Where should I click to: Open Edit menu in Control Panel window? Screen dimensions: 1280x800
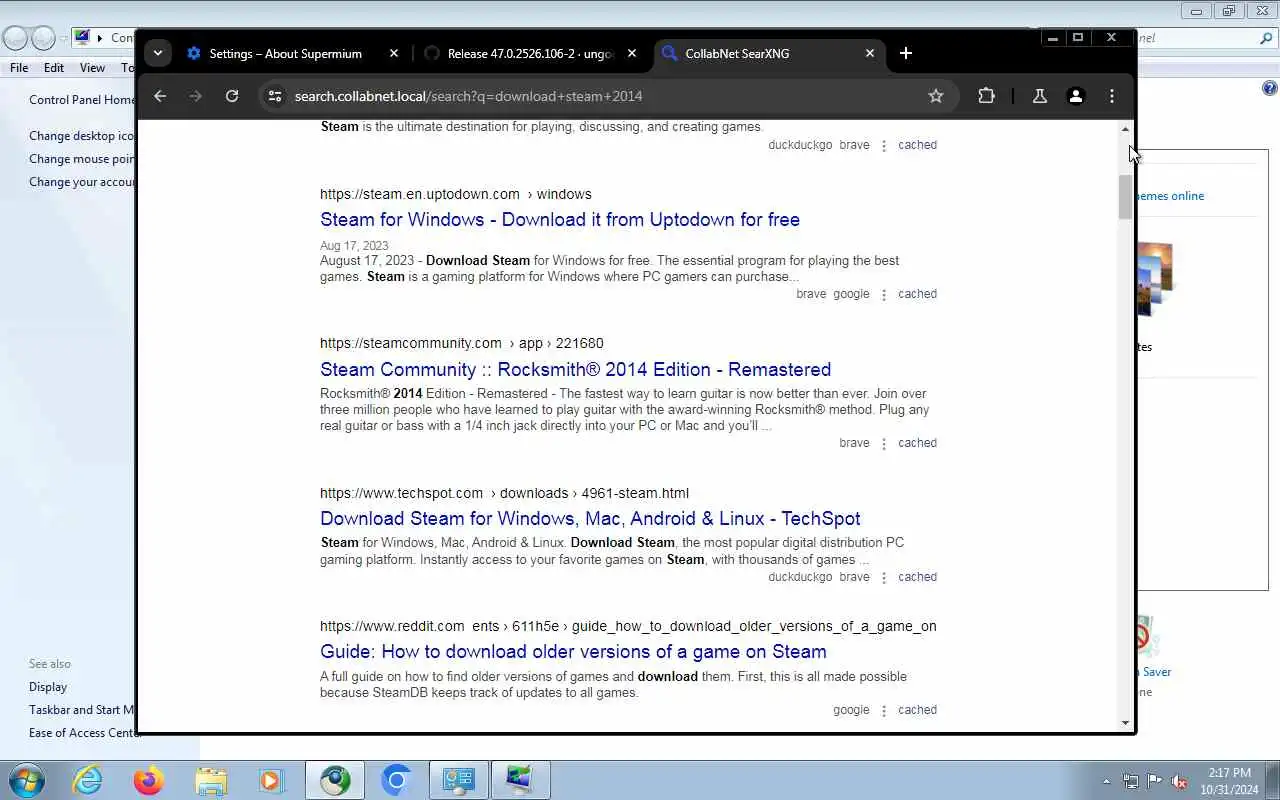54,68
